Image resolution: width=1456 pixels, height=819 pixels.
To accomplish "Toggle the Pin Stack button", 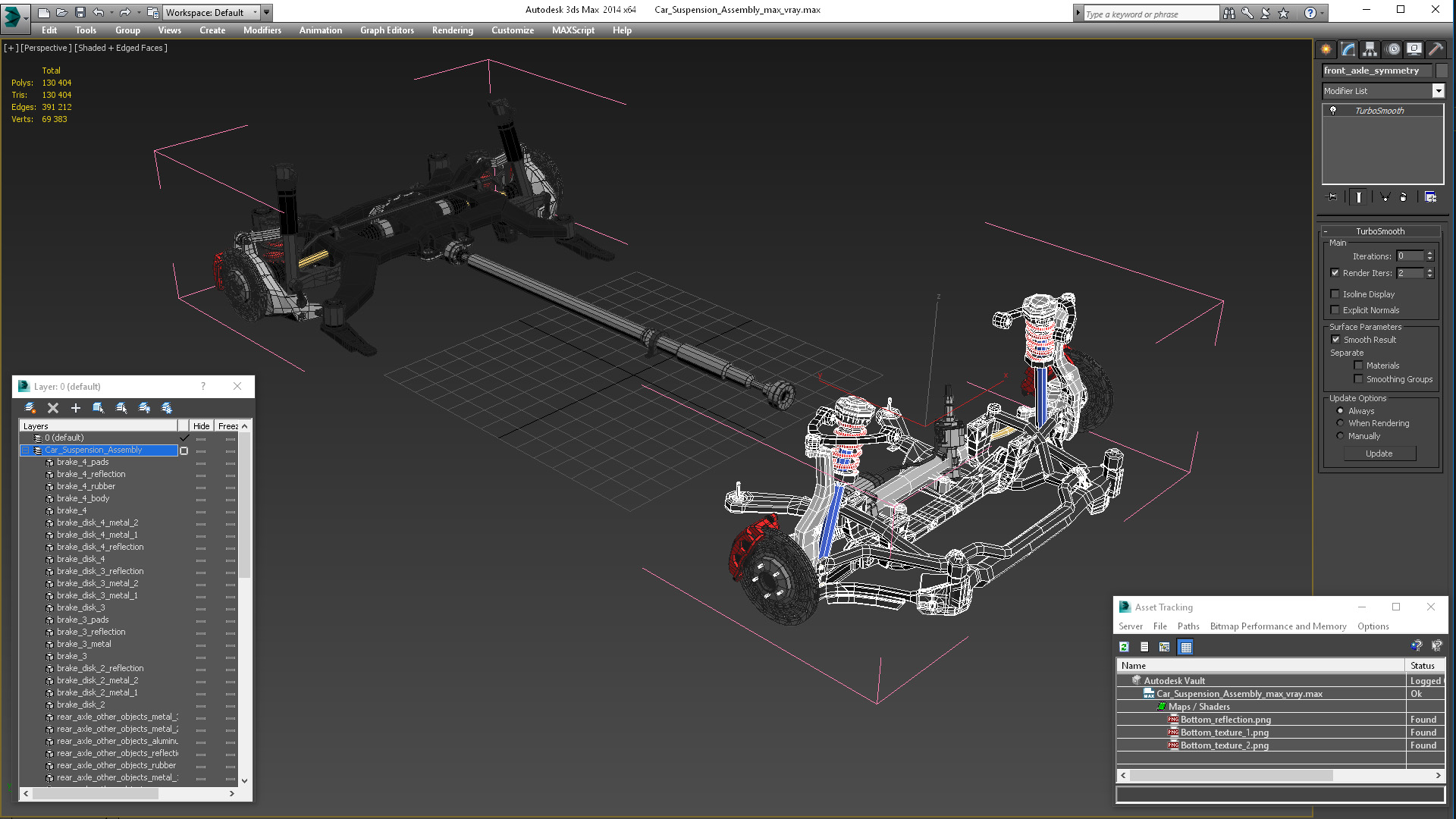I will (x=1332, y=197).
